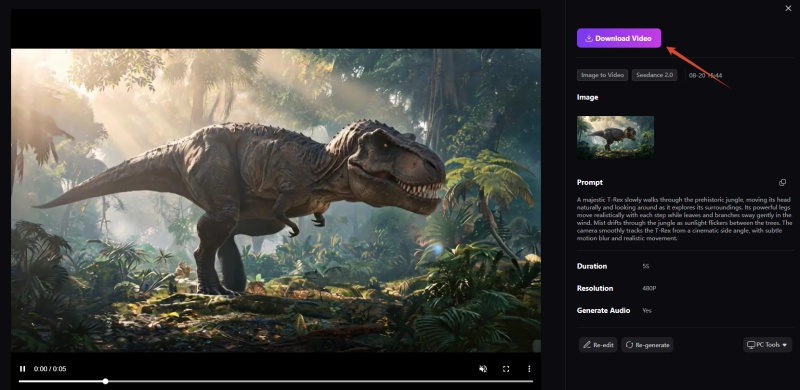The image size is (800, 390).
Task: Click the prompt description paragraph
Action: [x=684, y=218]
